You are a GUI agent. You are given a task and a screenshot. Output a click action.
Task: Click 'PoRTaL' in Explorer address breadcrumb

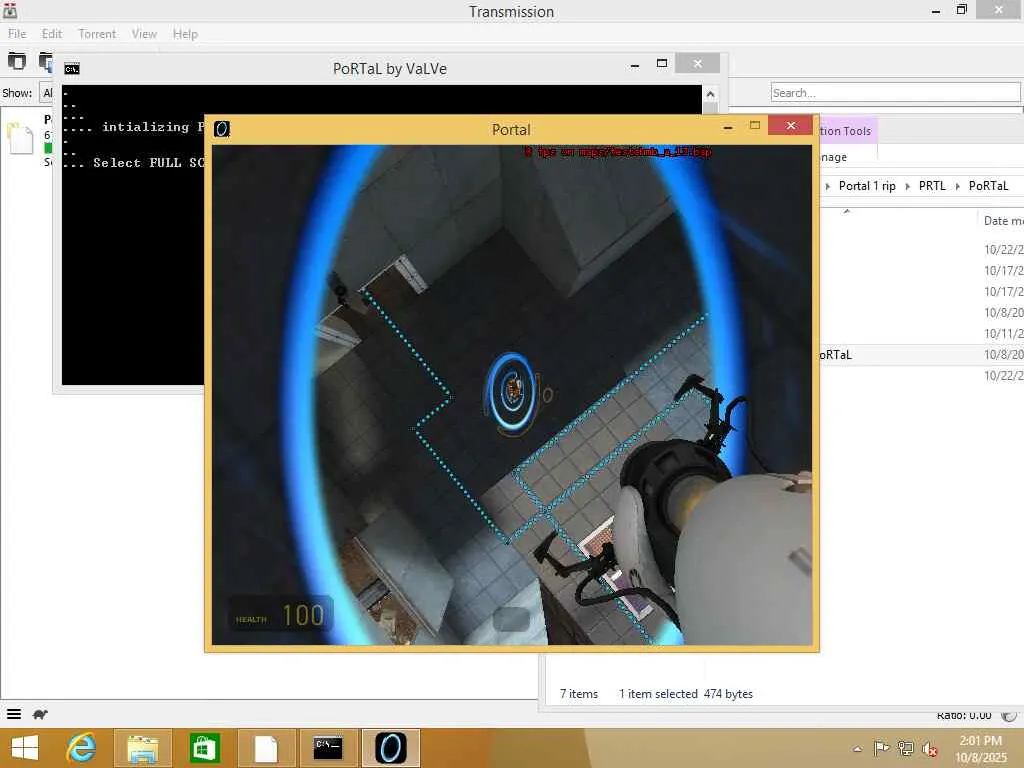988,186
